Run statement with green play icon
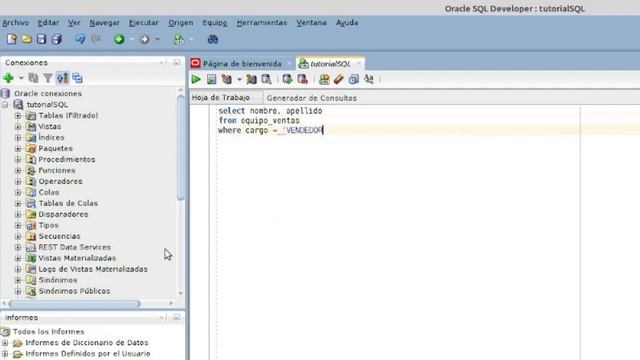This screenshot has width=640, height=360. coord(196,79)
